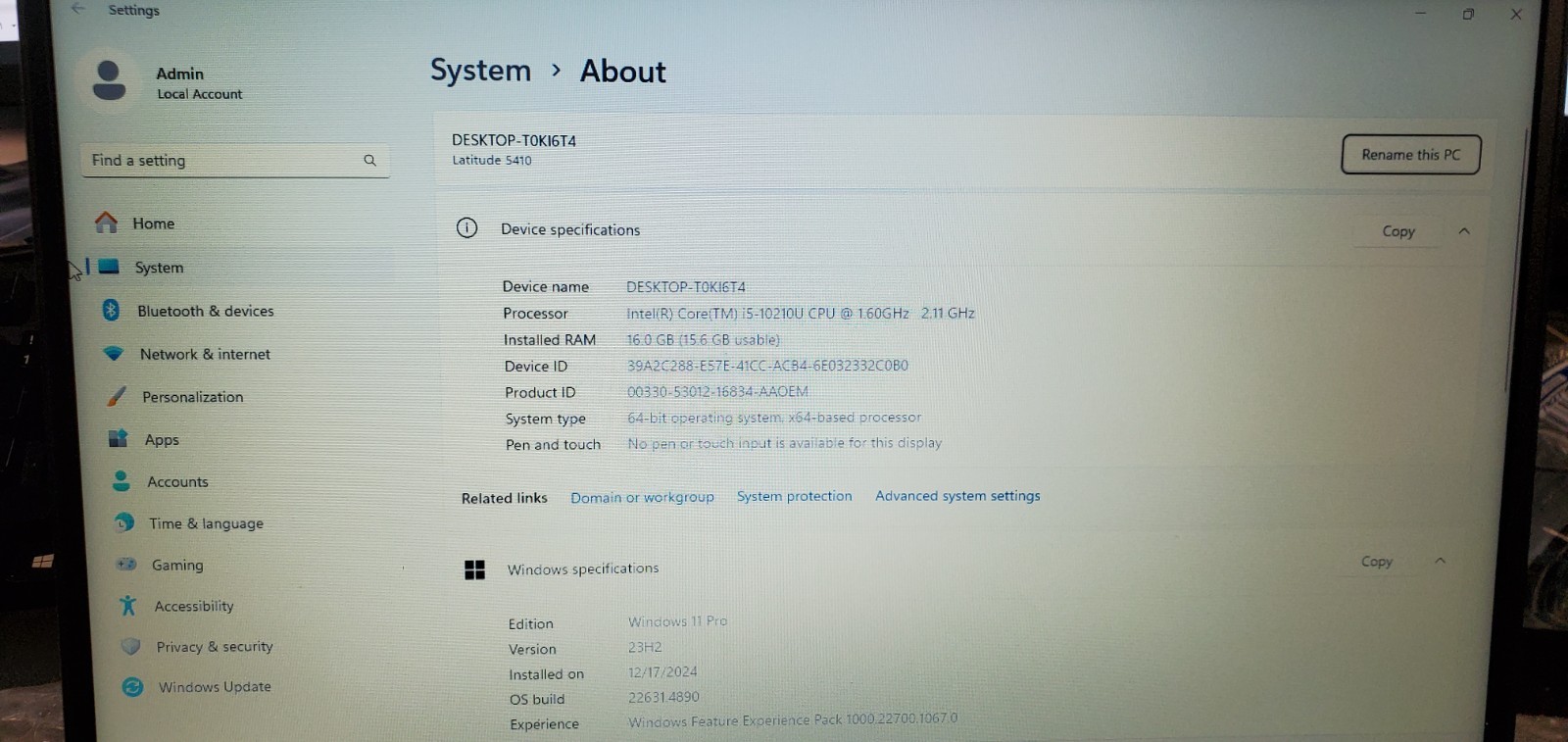Select the processor value Intel Core i5-10210U

tap(801, 314)
